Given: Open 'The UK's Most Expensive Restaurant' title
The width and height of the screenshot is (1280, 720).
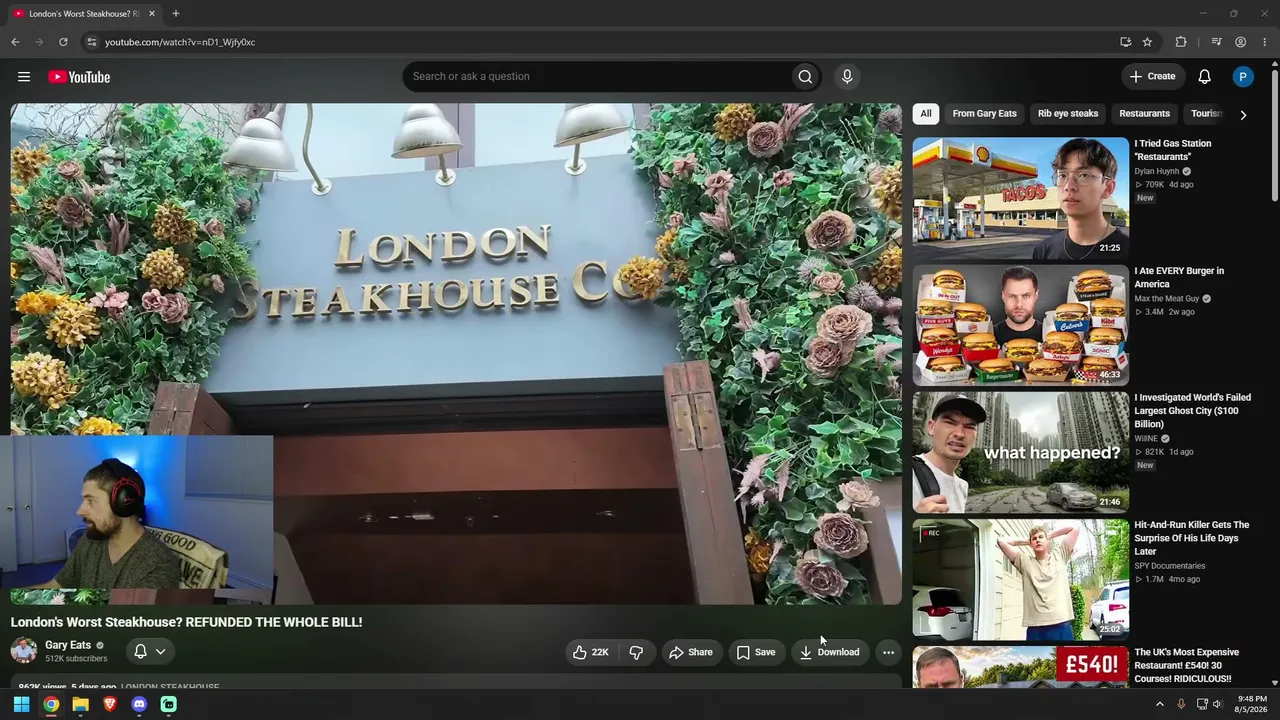Looking at the screenshot, I should (x=1186, y=665).
